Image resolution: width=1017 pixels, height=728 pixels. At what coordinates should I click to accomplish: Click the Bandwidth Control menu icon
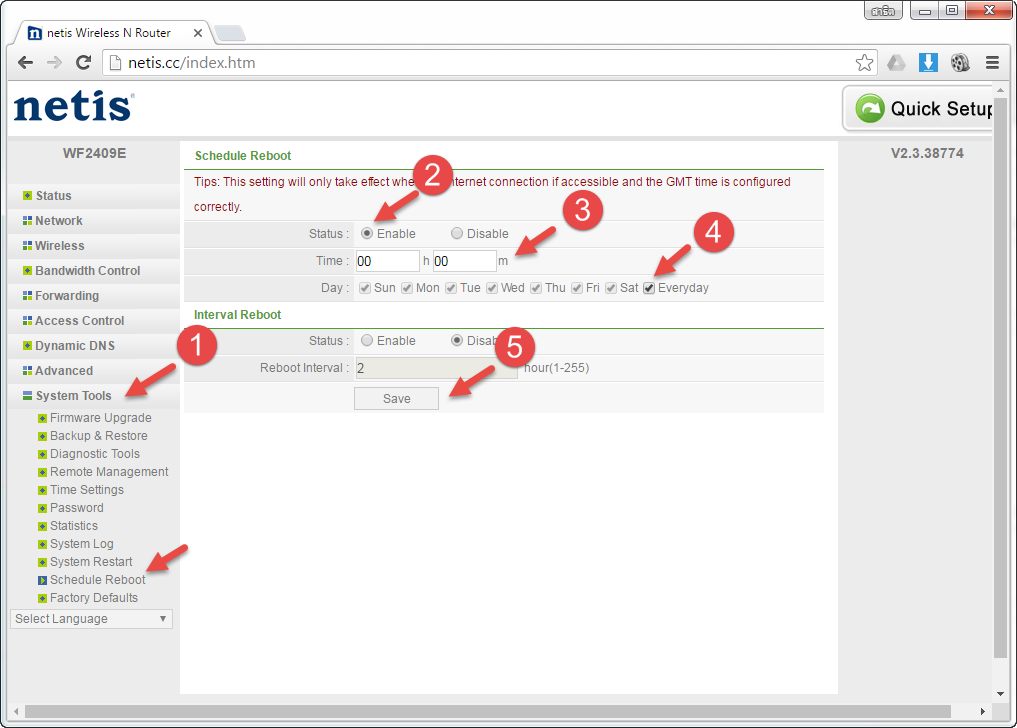[27, 271]
